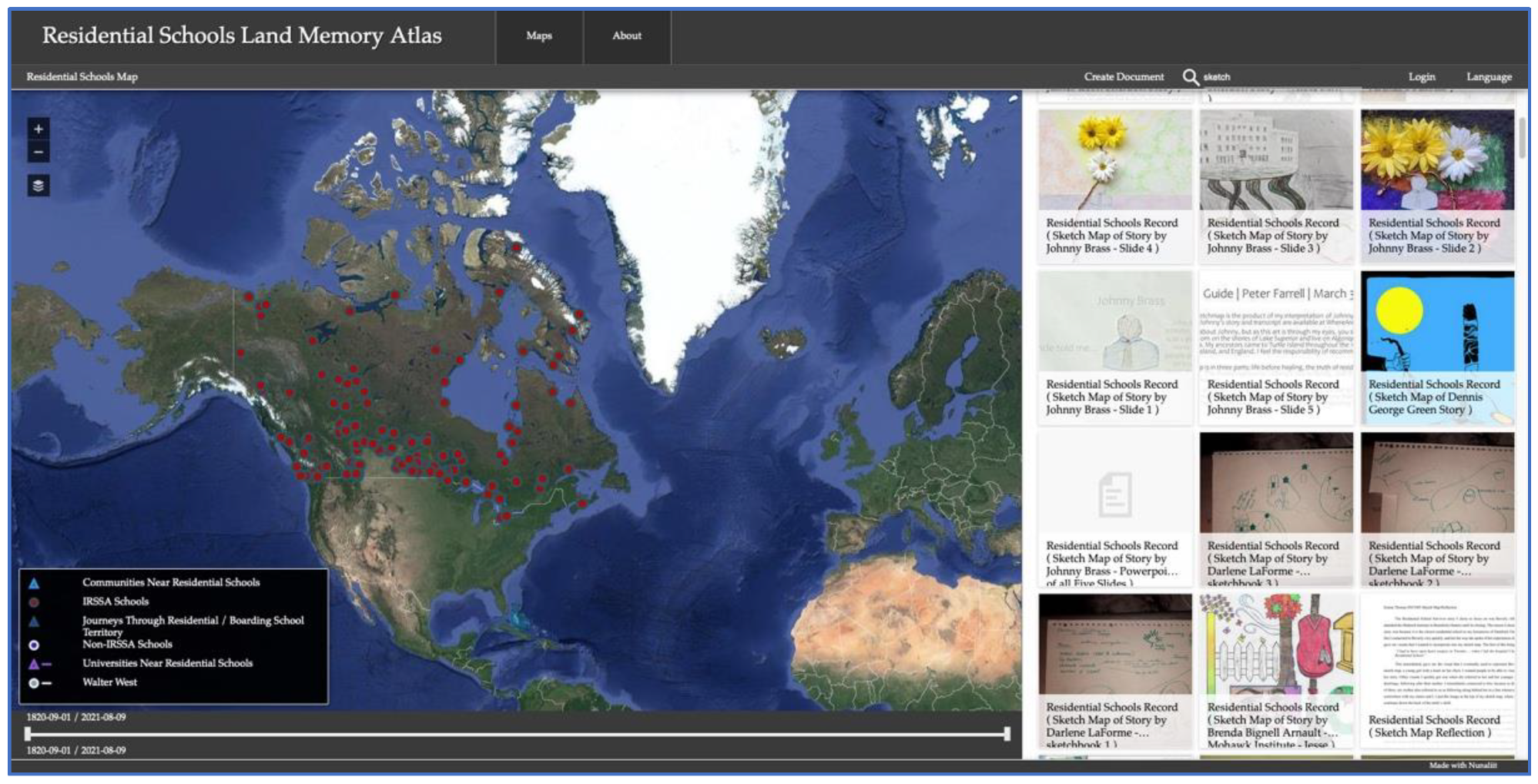Open Darlene LaForme sketchbook 2 thumbnail
Screen dimensions: 1538x784
(x=1437, y=509)
